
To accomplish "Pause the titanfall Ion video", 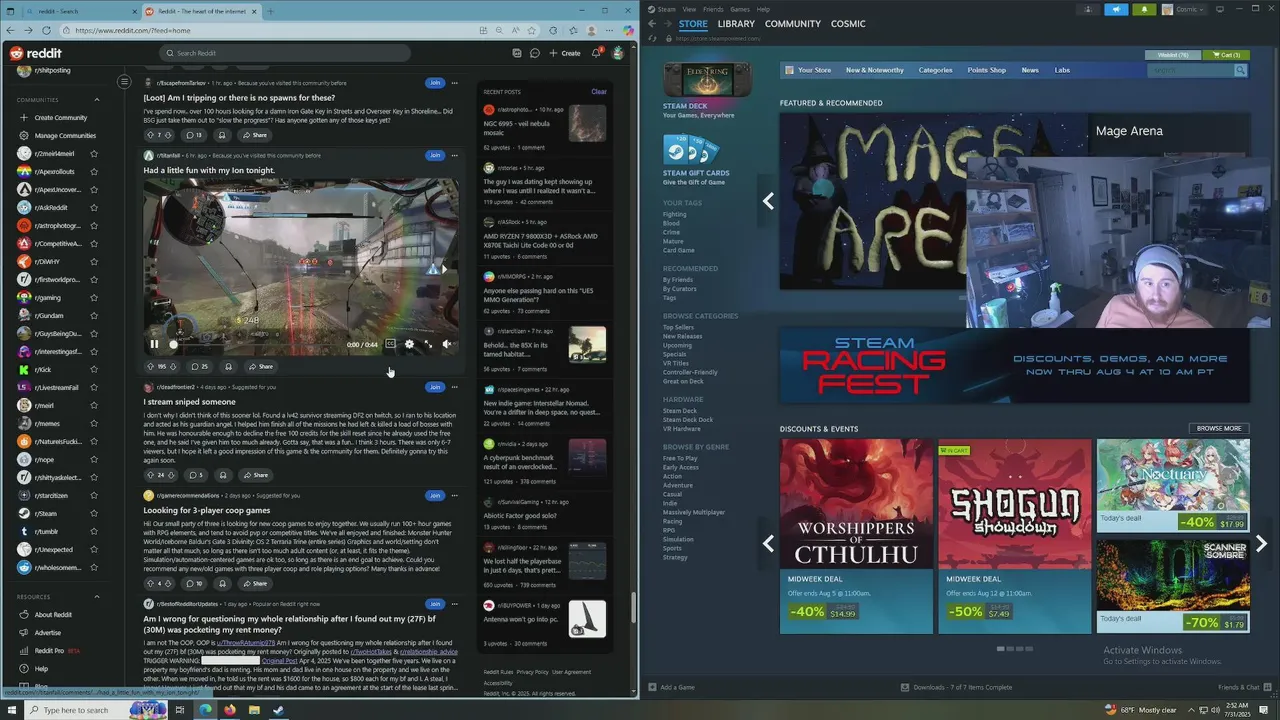I will tap(154, 344).
